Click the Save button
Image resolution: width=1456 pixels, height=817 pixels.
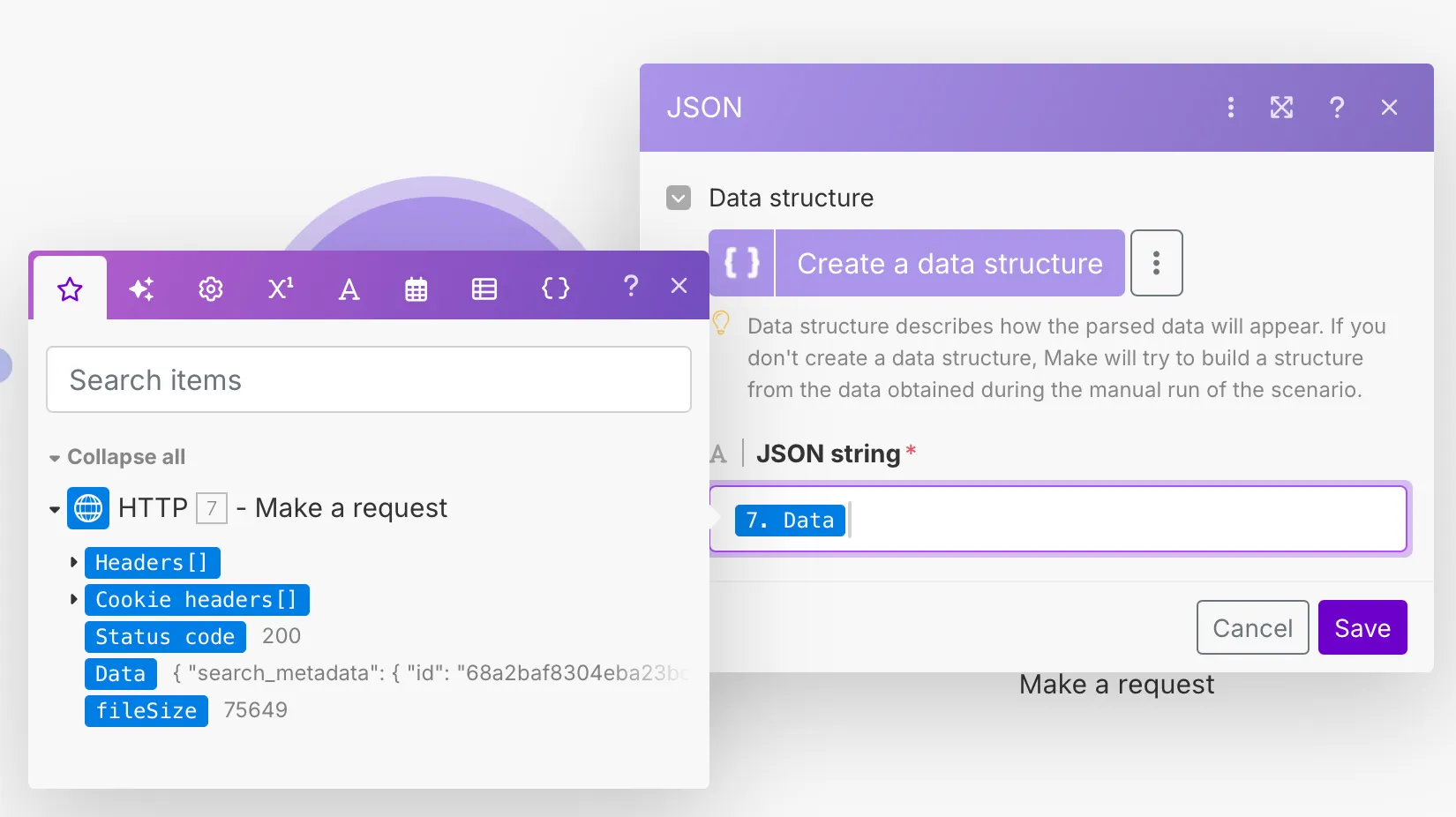(x=1362, y=627)
